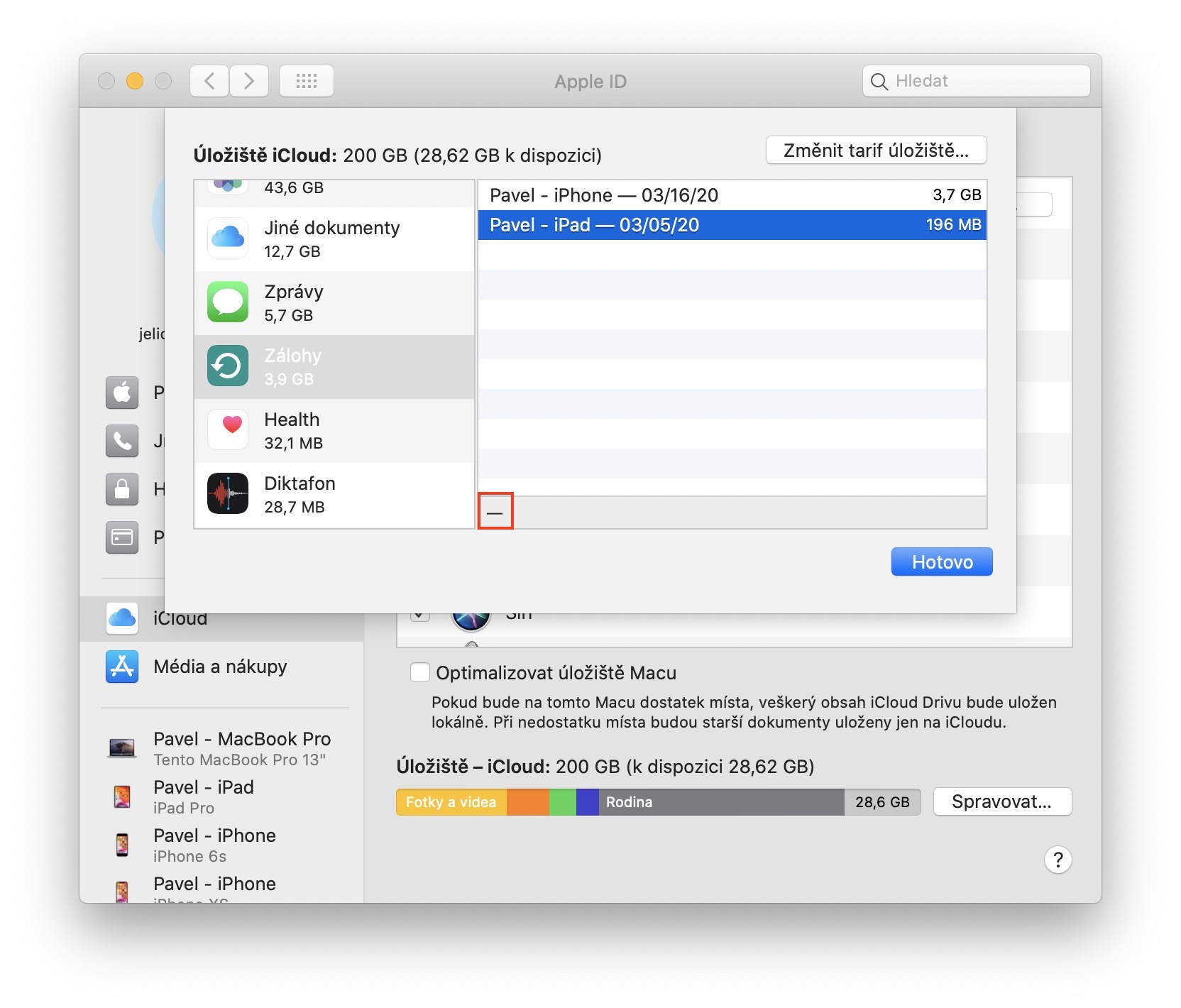Select the iPhone 6s device icon
The height and width of the screenshot is (1008, 1181).
pos(122,845)
